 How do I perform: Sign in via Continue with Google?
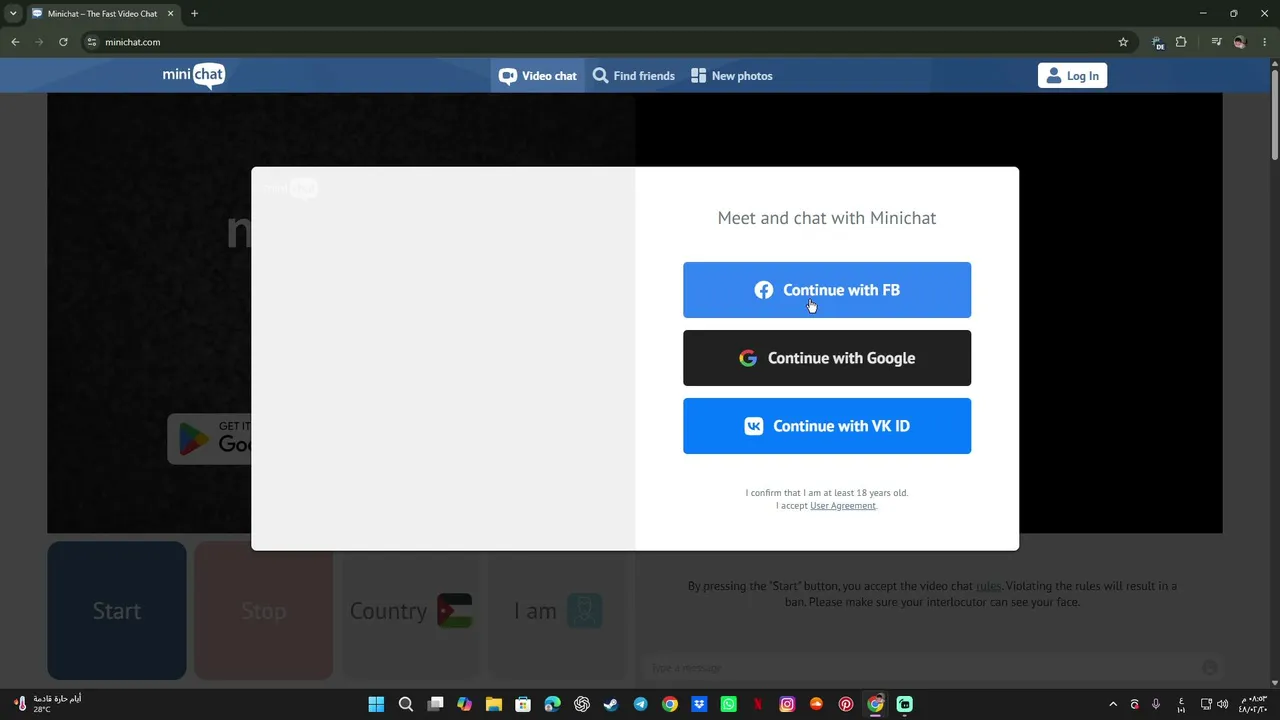[827, 358]
